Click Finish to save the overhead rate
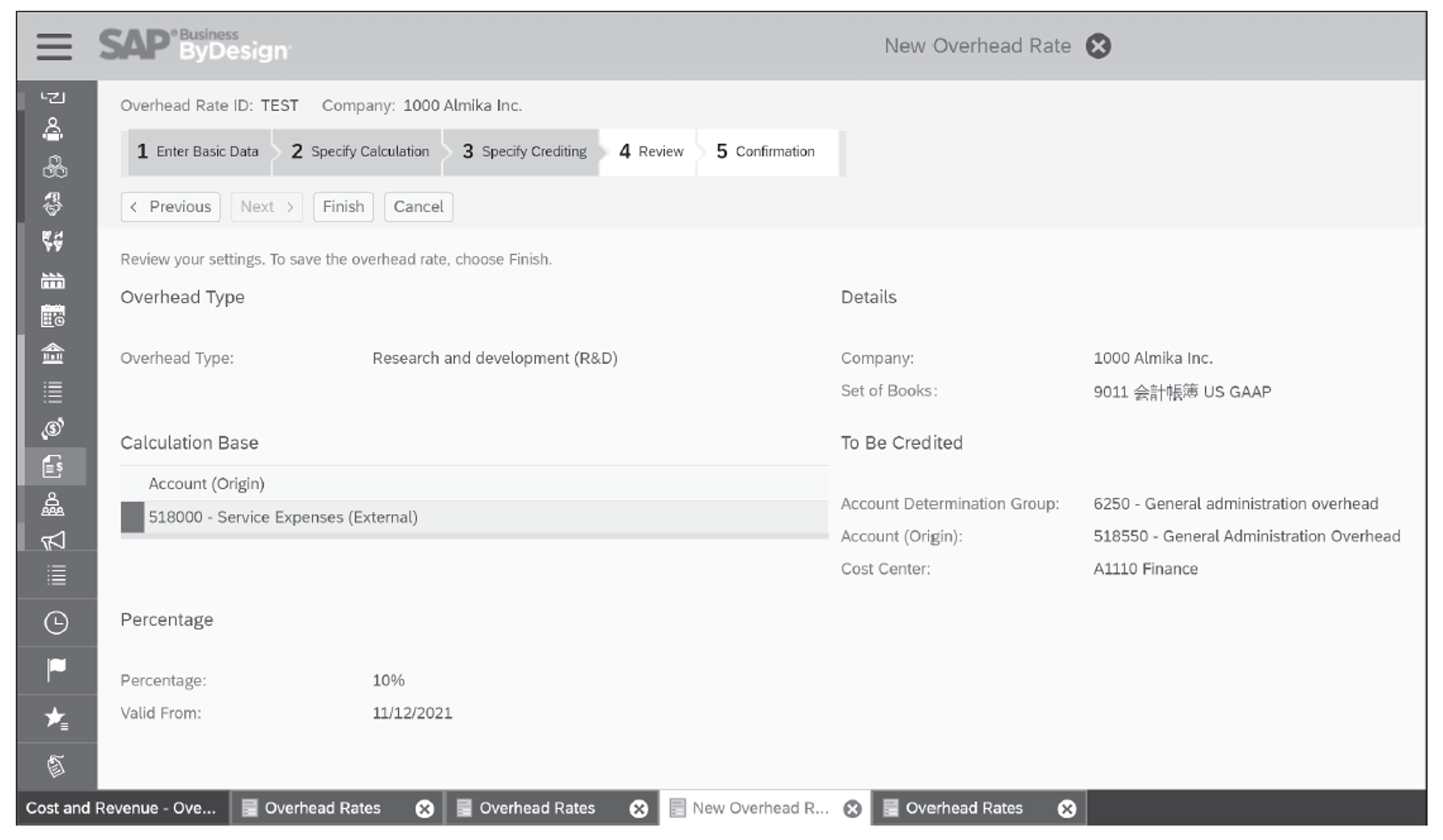The height and width of the screenshot is (840, 1443). tap(343, 206)
